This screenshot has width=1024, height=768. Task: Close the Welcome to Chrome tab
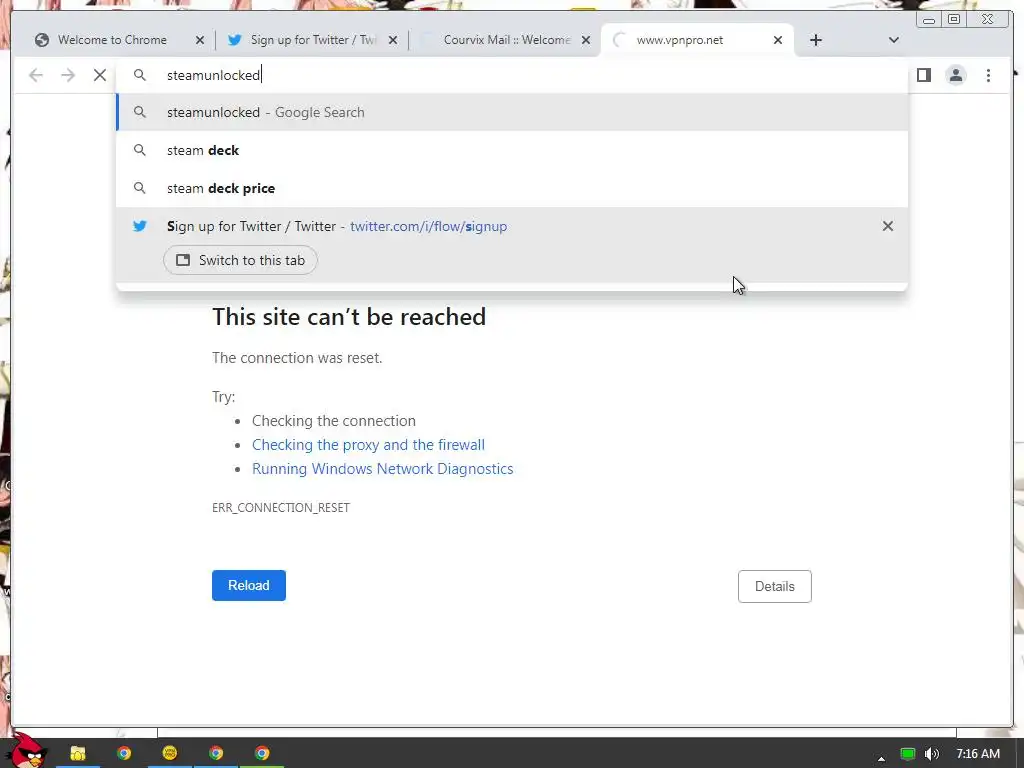coord(200,40)
